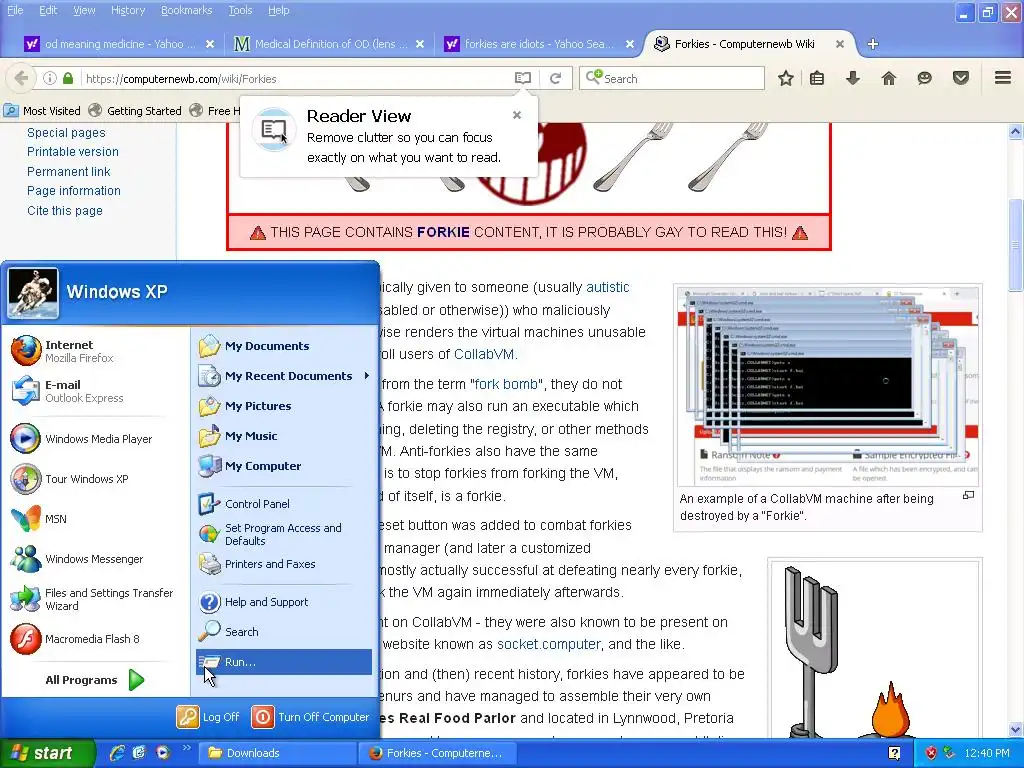Open new tab with plus button

(x=872, y=44)
